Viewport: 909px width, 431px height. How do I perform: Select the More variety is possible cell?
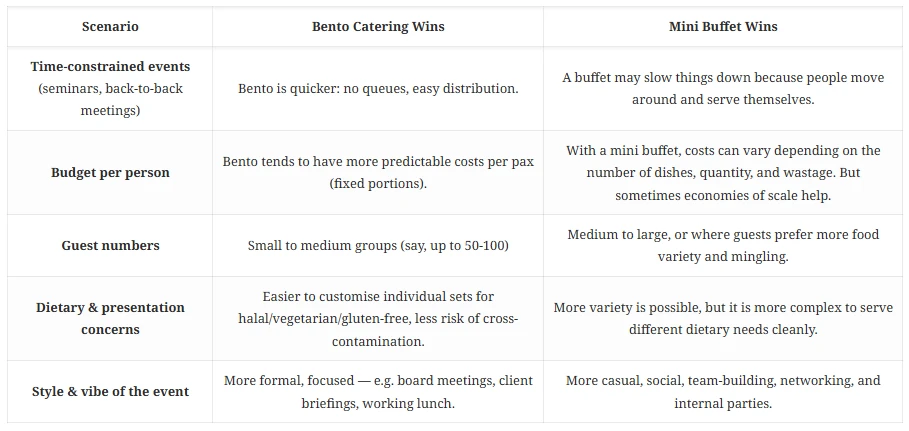[722, 318]
